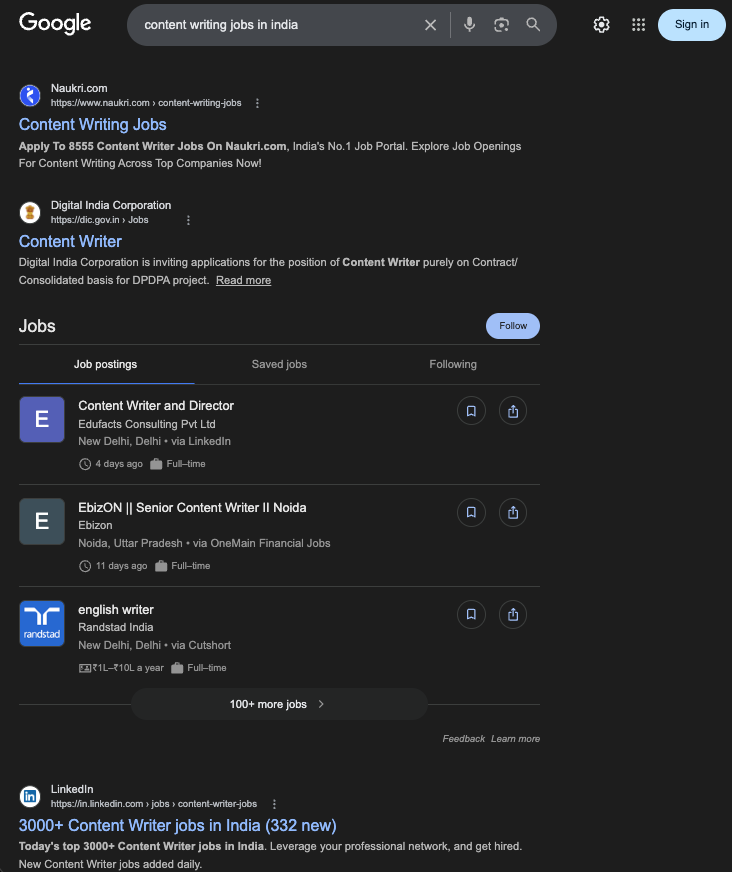Viewport: 732px width, 872px height.
Task: Open more options for Naukri.com result
Action: (257, 103)
